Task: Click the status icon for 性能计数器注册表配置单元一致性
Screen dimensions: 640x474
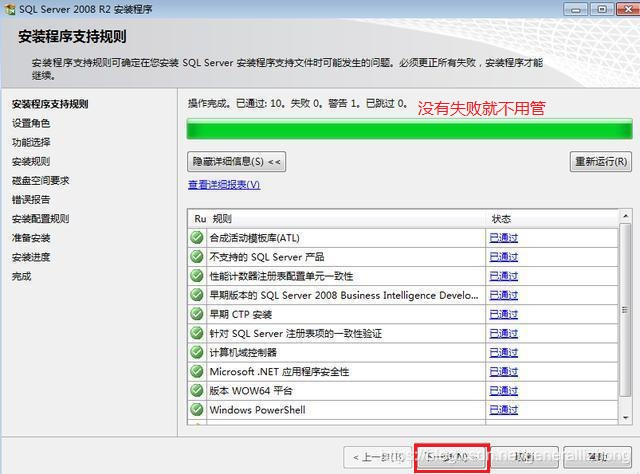Action: coord(197,276)
